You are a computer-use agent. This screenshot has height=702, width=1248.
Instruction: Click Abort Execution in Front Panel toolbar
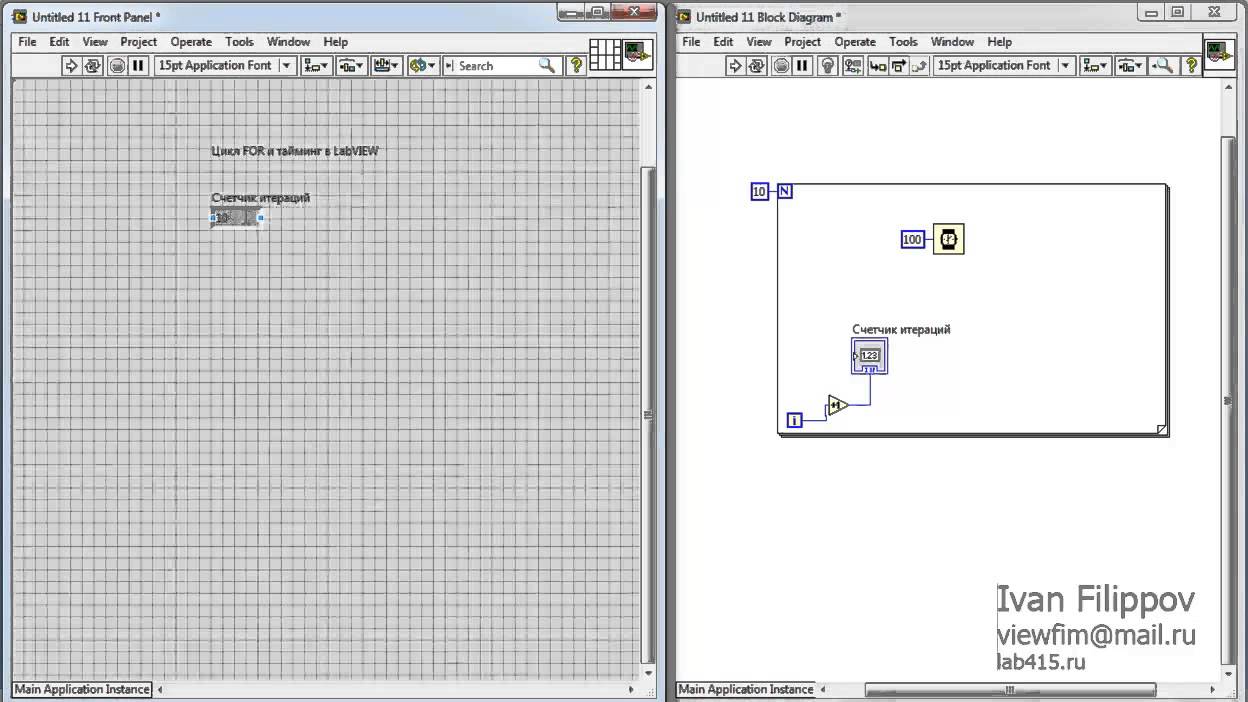(117, 66)
